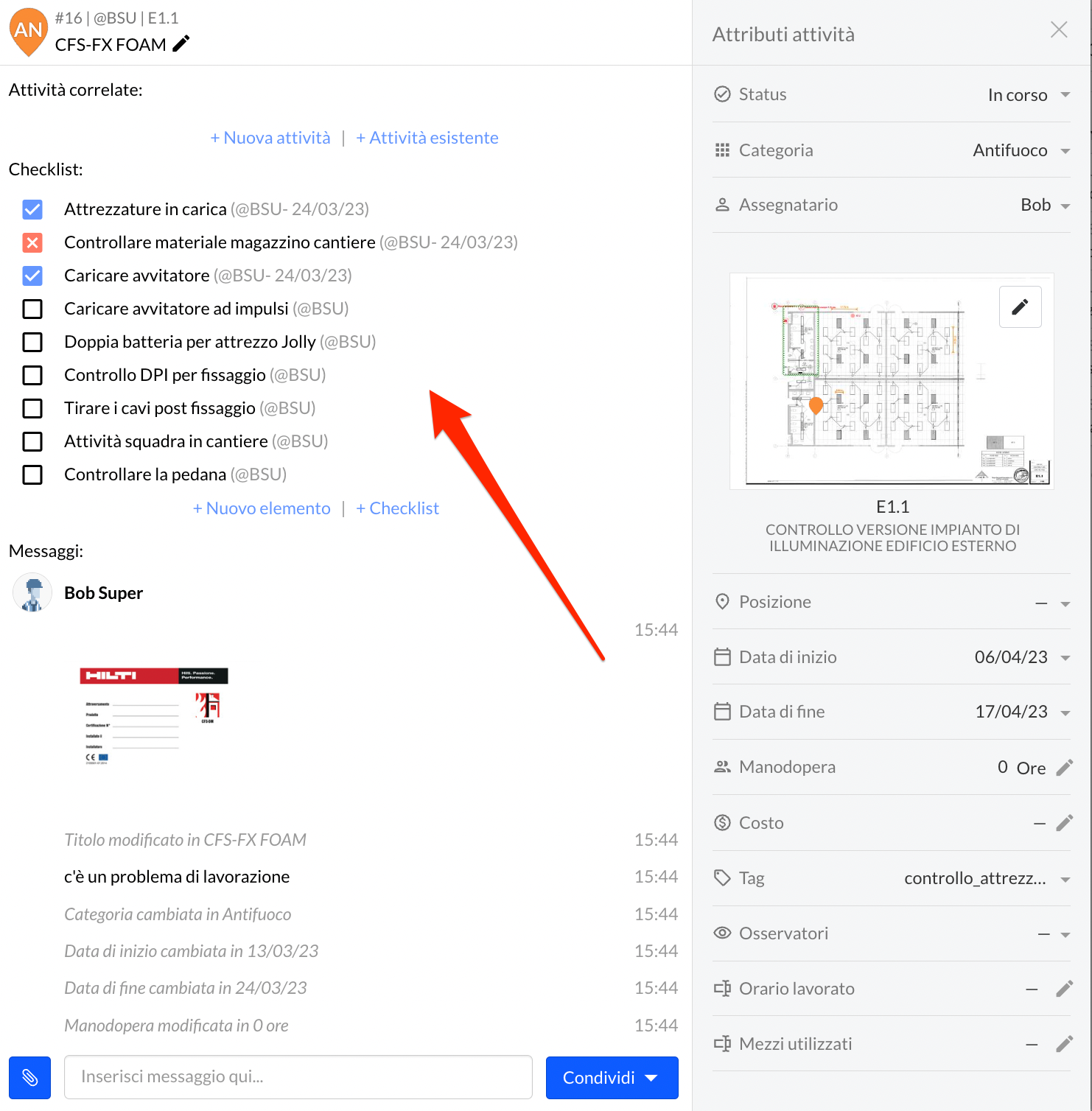Click the message input field

click(298, 1077)
